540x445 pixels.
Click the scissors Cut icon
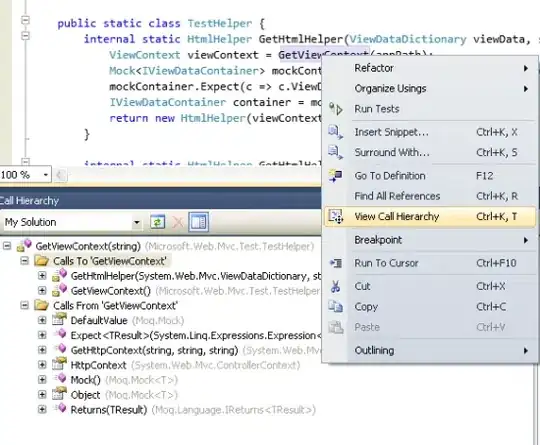335,287
